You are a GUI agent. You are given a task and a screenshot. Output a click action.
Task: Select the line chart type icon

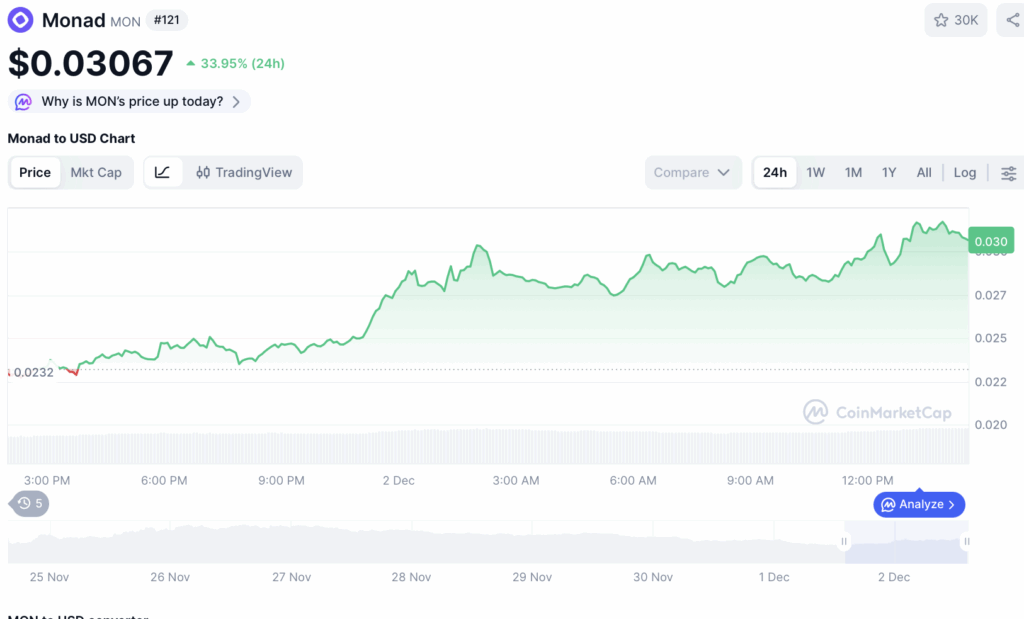(162, 172)
